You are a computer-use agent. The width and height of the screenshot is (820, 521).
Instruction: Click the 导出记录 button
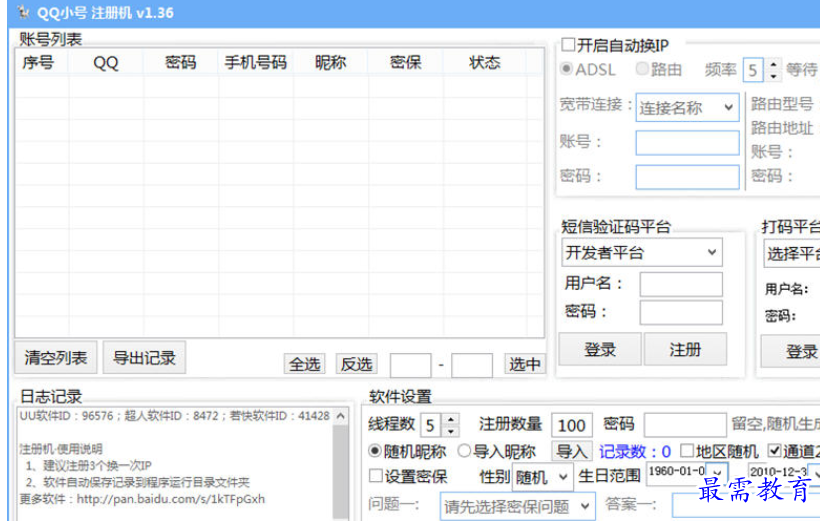144,358
